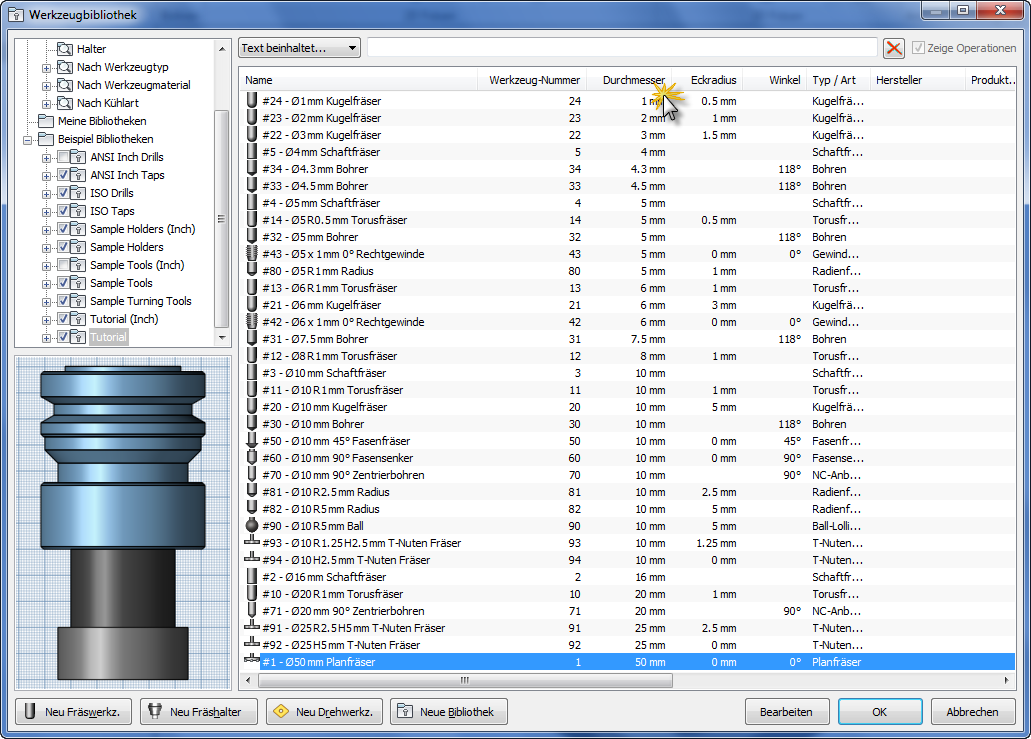Click the library icon next to ISO Drills
The height and width of the screenshot is (739, 1031).
[x=78, y=193]
